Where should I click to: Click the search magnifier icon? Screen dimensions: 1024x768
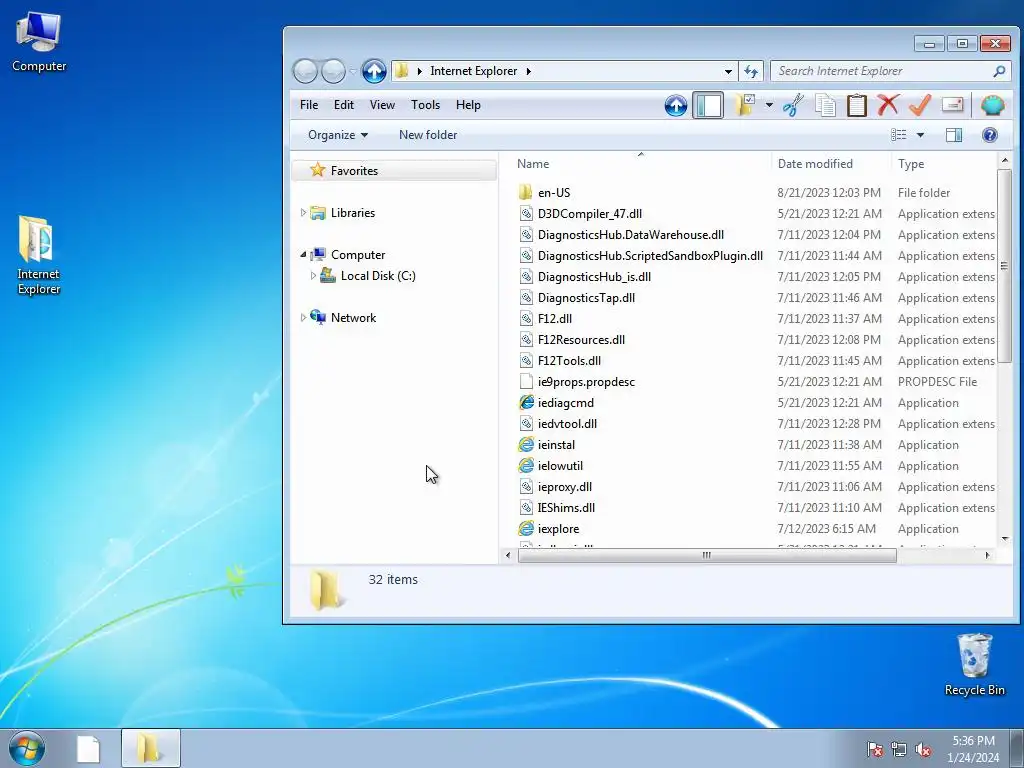pyautogui.click(x=999, y=71)
